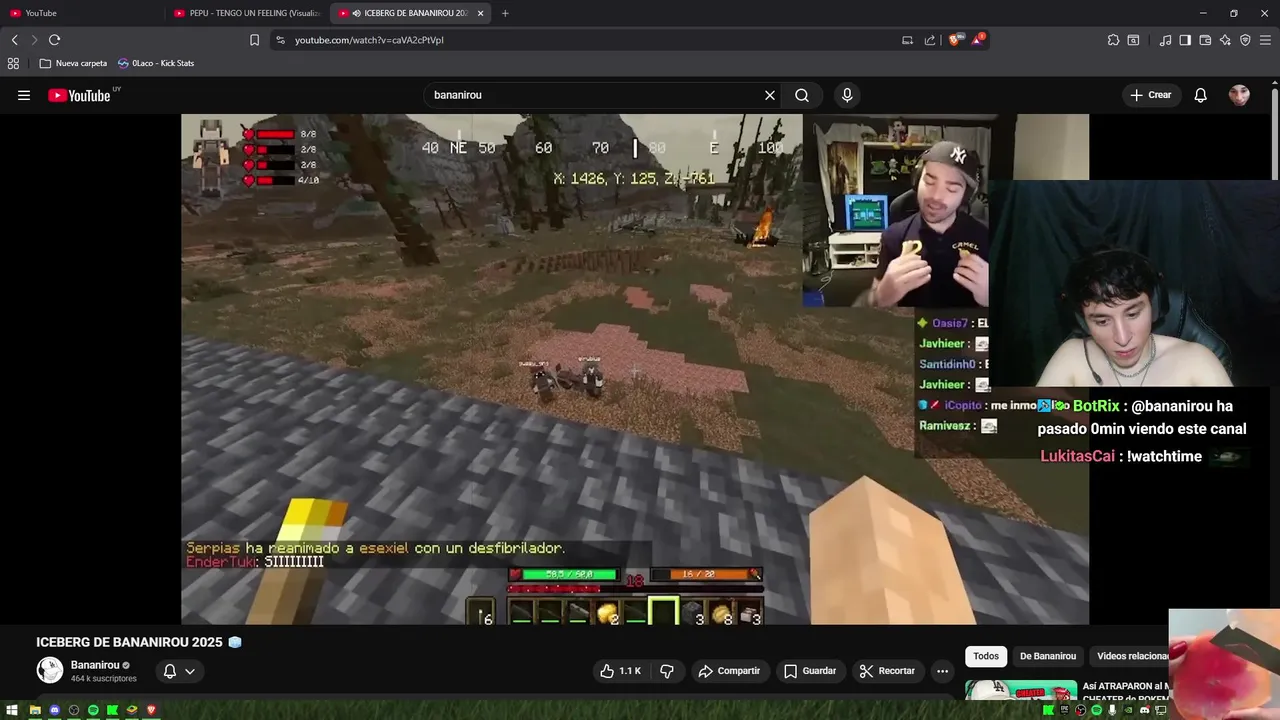The image size is (1280, 720).
Task: Open the NVIDIA tray icon
Action: point(1129,710)
